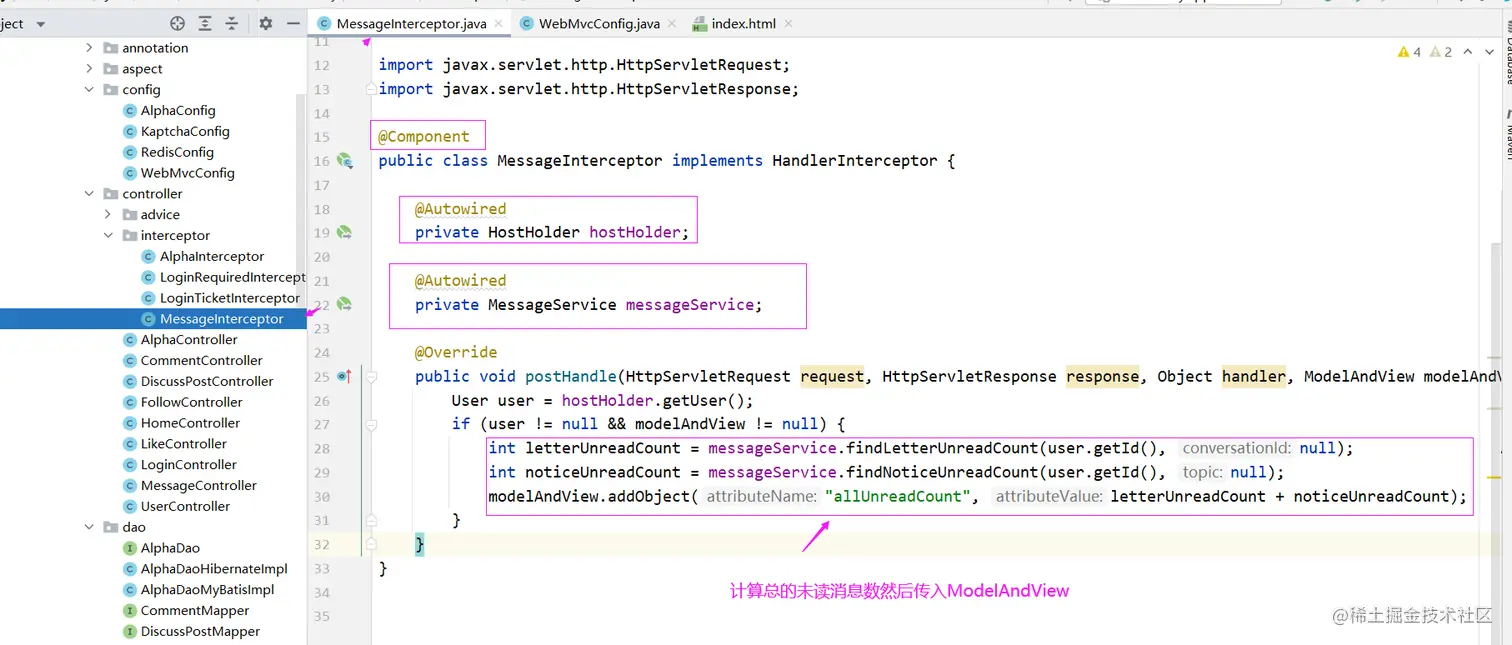Expand the advice folder
The height and width of the screenshot is (645, 1512).
108,215
